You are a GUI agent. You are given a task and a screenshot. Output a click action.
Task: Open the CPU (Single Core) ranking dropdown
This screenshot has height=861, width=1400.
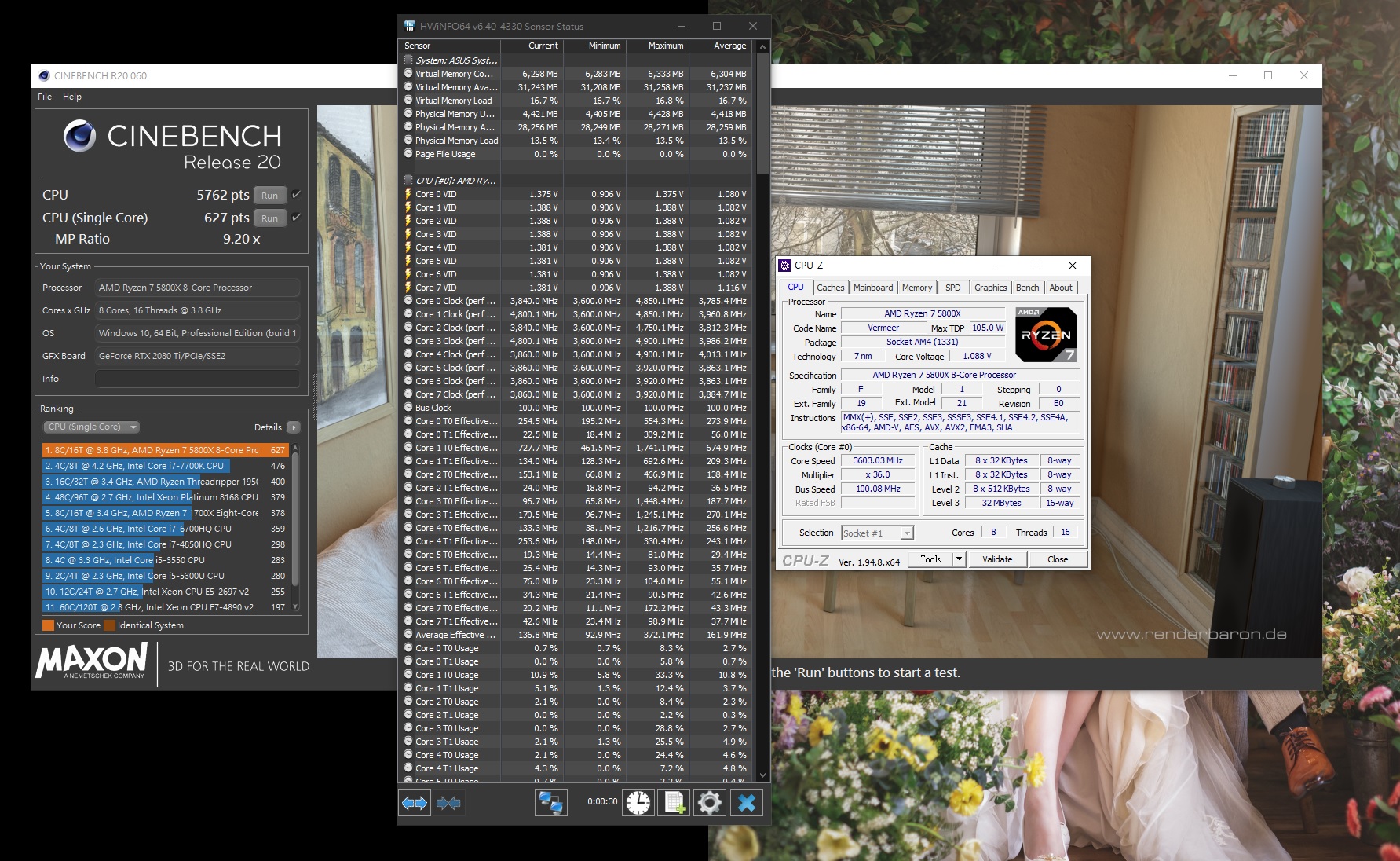[91, 427]
